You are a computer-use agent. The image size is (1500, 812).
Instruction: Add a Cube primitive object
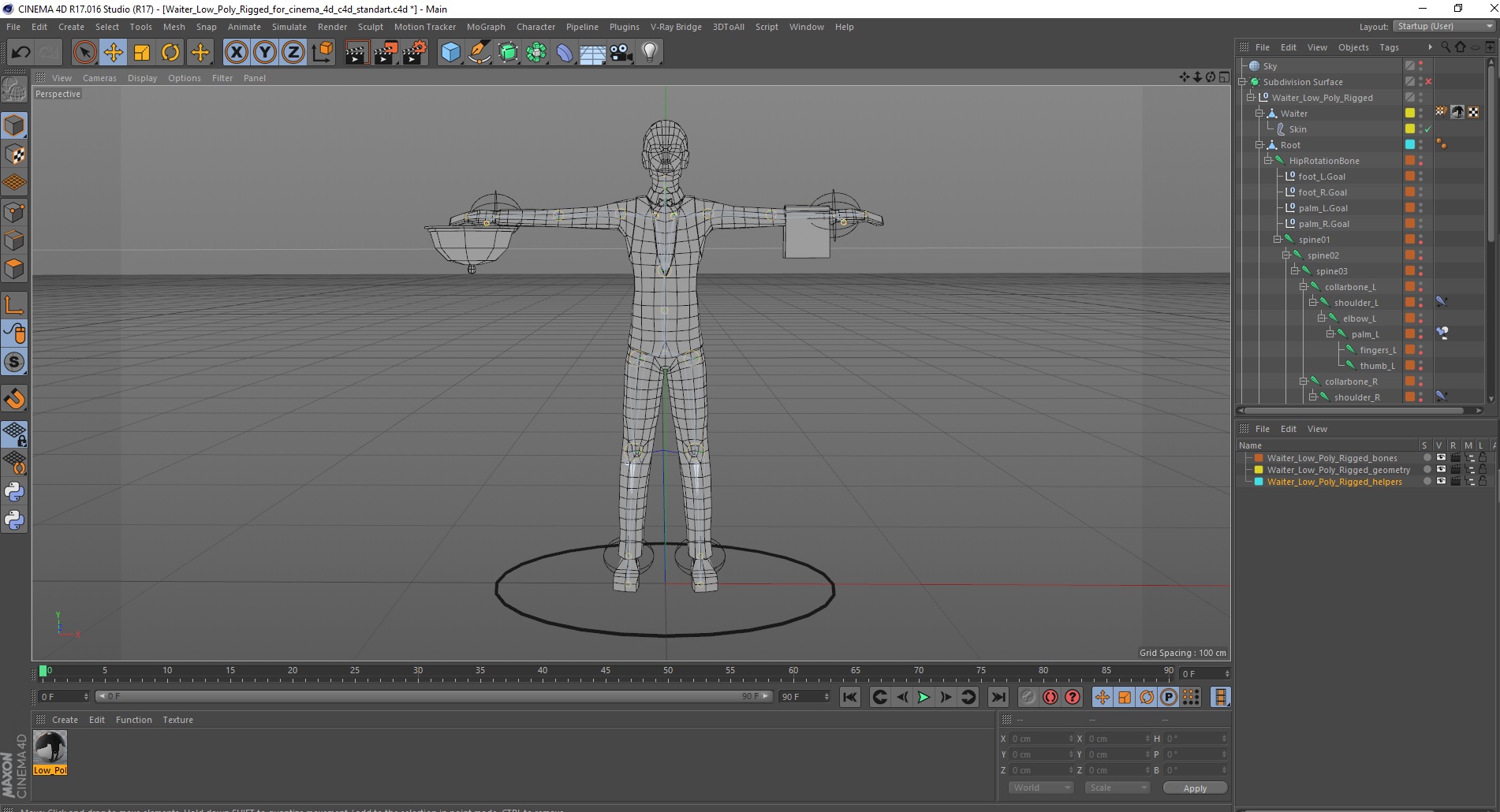pyautogui.click(x=450, y=53)
